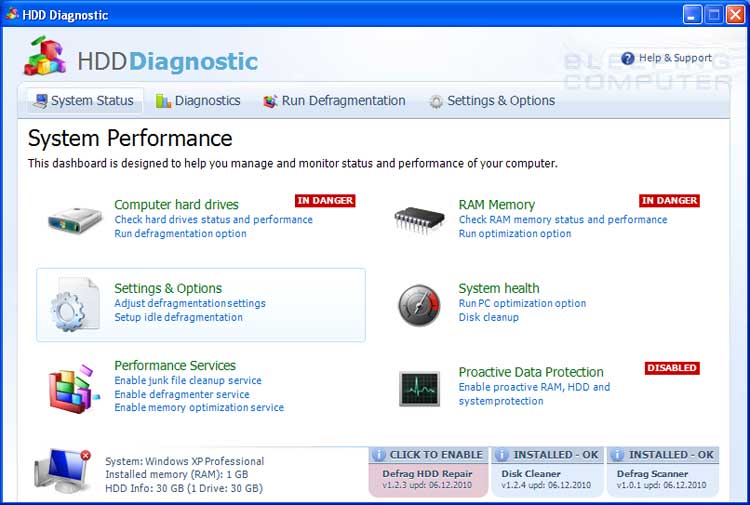Select the Disk Cleaner installed module
The height and width of the screenshot is (505, 750).
(547, 472)
